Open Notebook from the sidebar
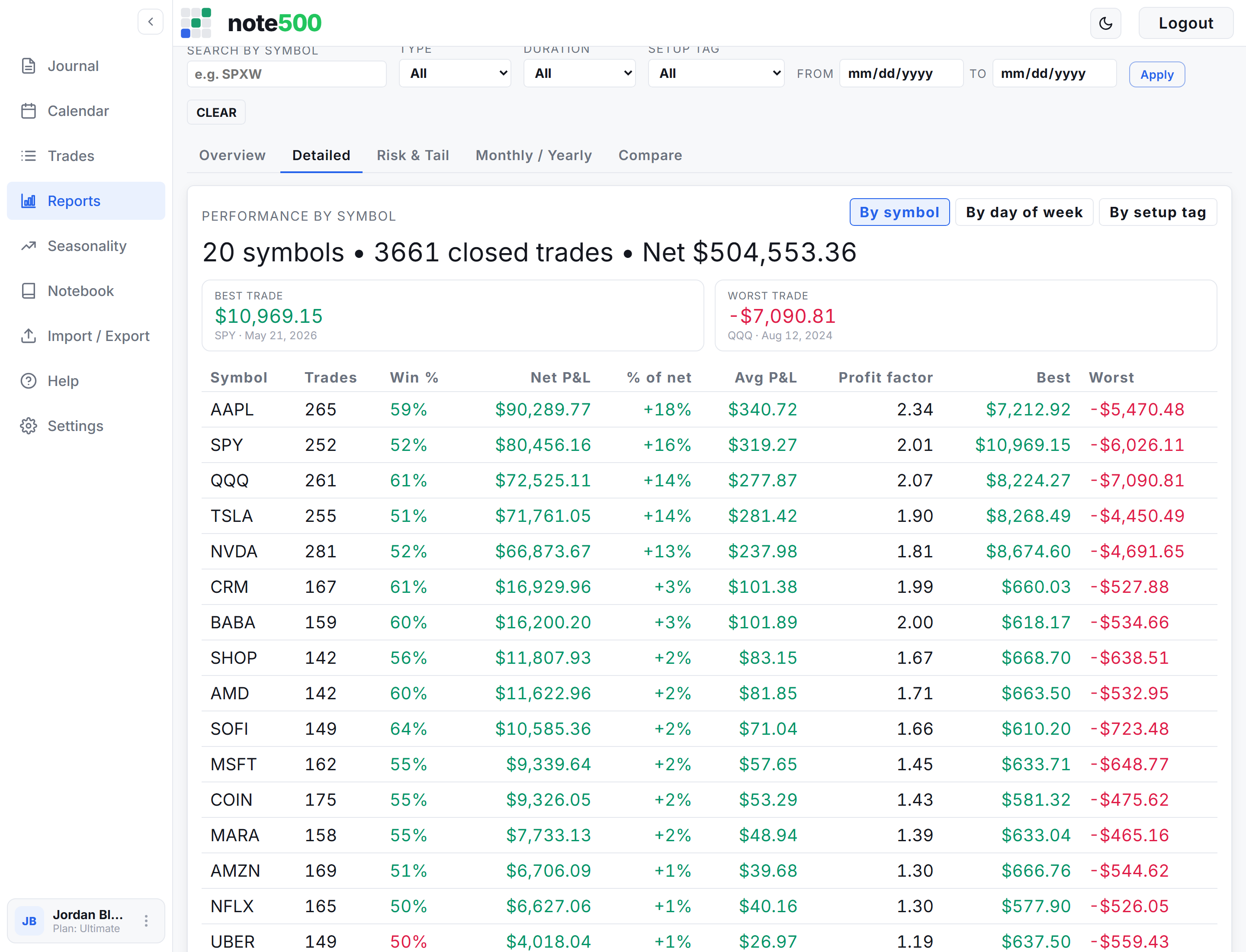Viewport: 1246px width, 952px height. coord(86,291)
